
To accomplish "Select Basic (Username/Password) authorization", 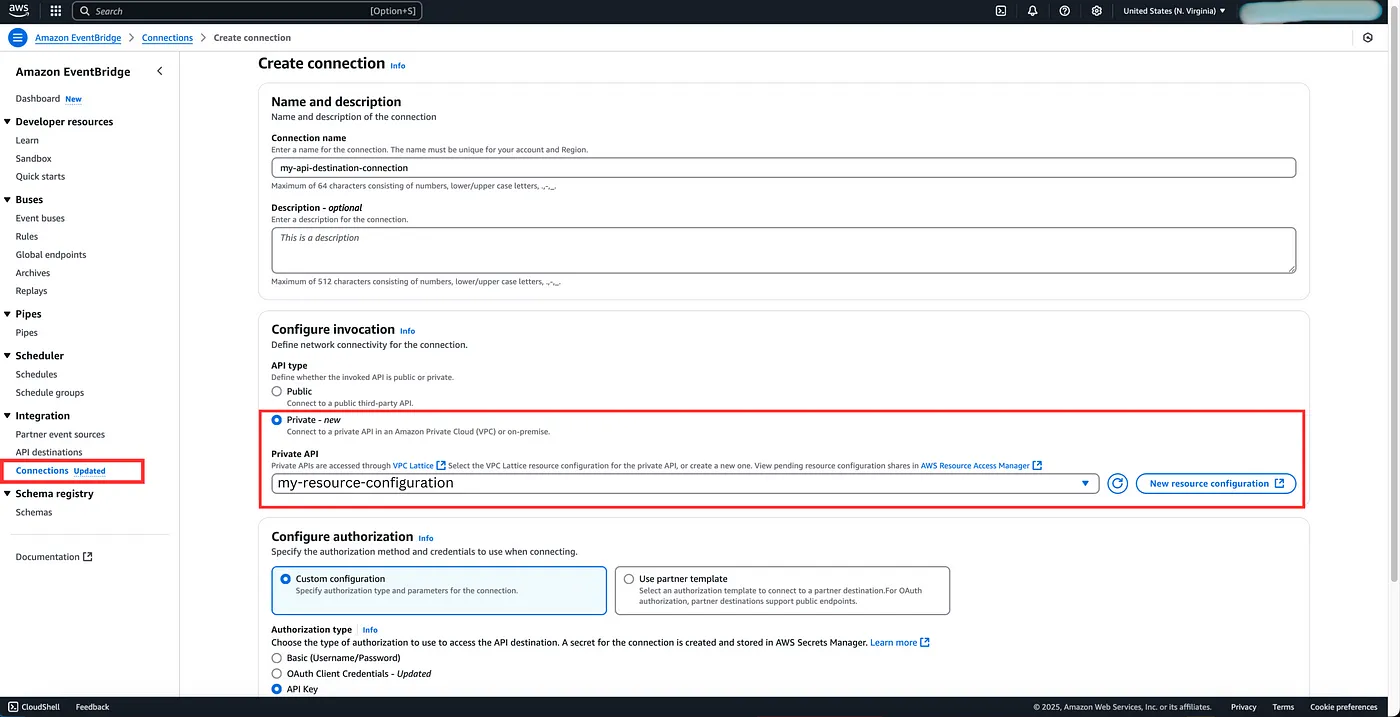I will pos(277,658).
